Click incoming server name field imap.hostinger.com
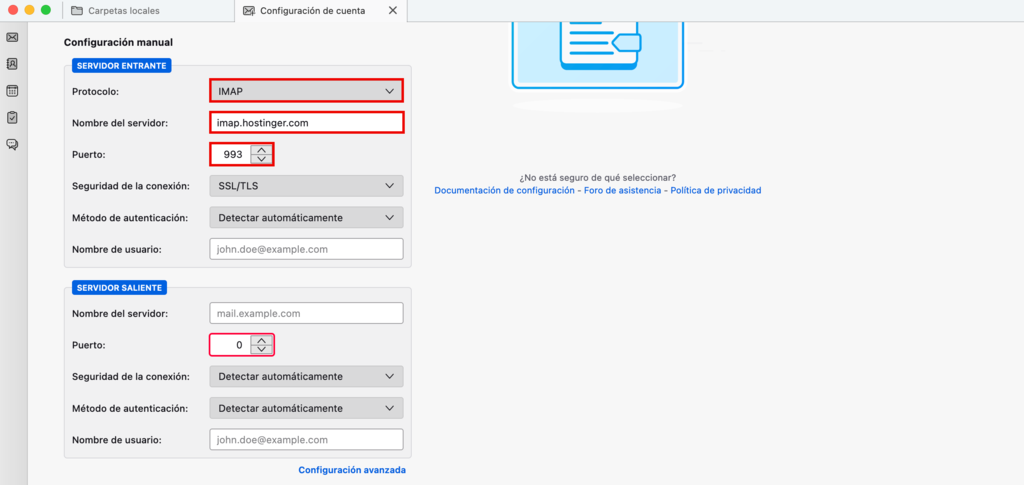This screenshot has width=1024, height=485. pyautogui.click(x=306, y=123)
